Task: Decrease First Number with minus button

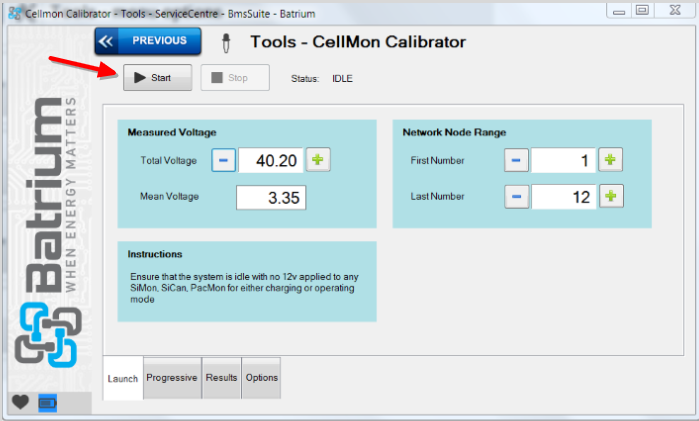Action: (516, 160)
